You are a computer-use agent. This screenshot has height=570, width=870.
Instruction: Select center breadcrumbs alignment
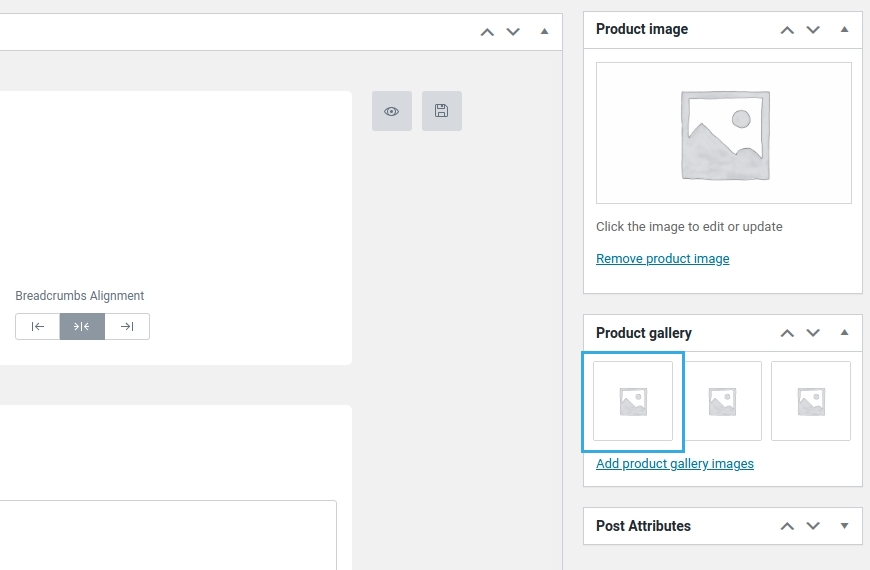pyautogui.click(x=82, y=326)
